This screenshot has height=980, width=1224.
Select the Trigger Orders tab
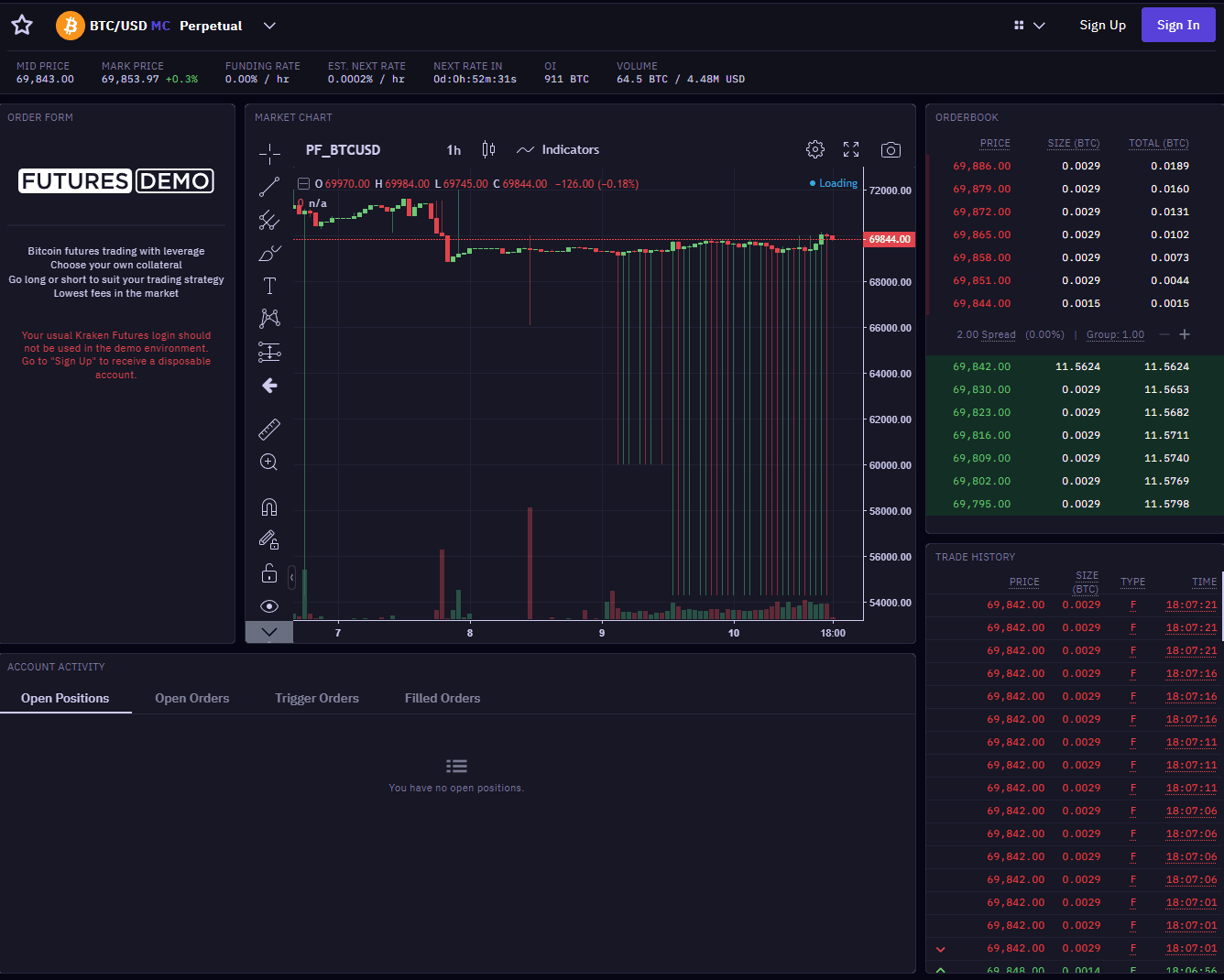coord(317,698)
